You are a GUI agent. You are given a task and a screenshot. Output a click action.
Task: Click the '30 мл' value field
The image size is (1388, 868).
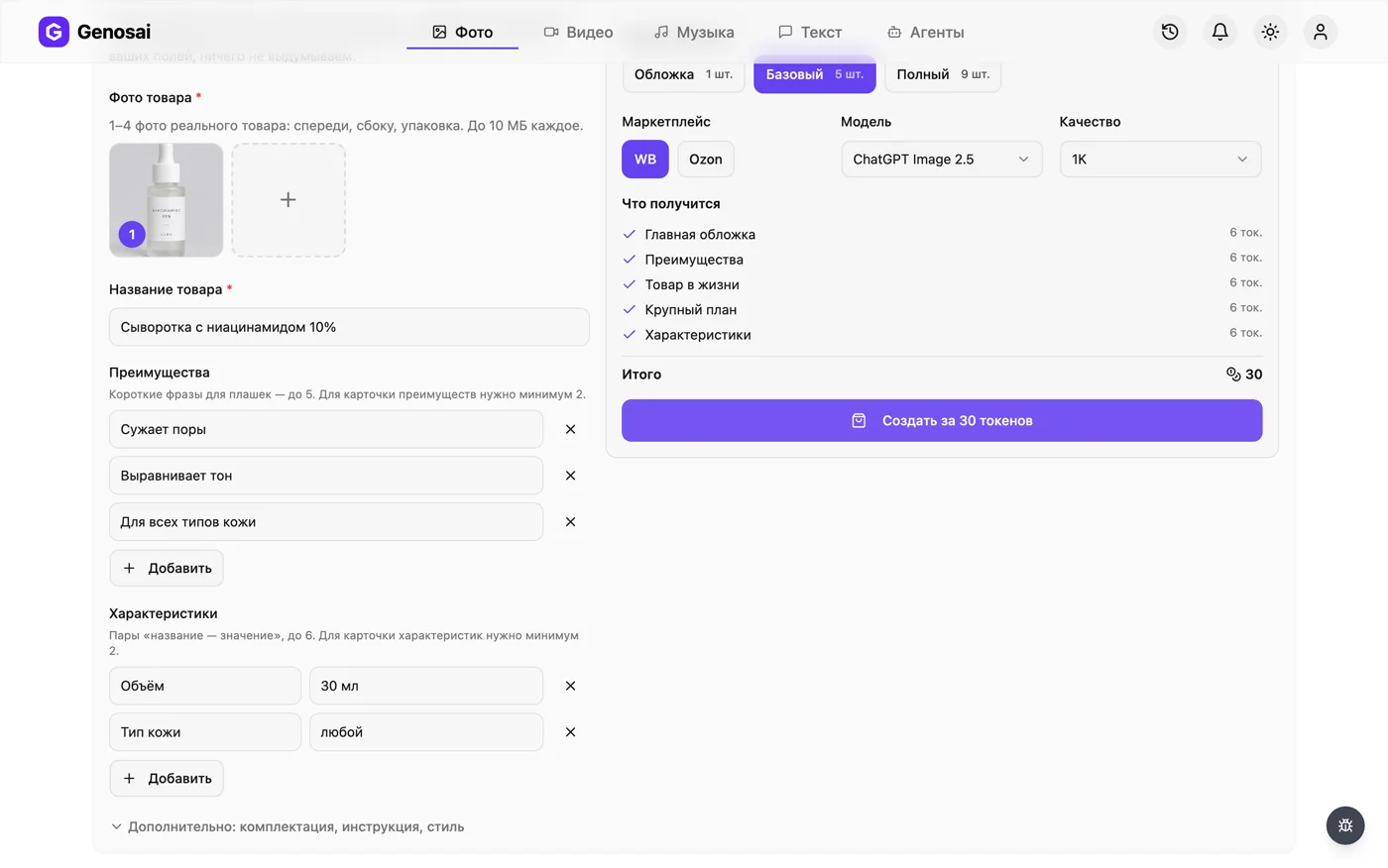pyautogui.click(x=426, y=686)
